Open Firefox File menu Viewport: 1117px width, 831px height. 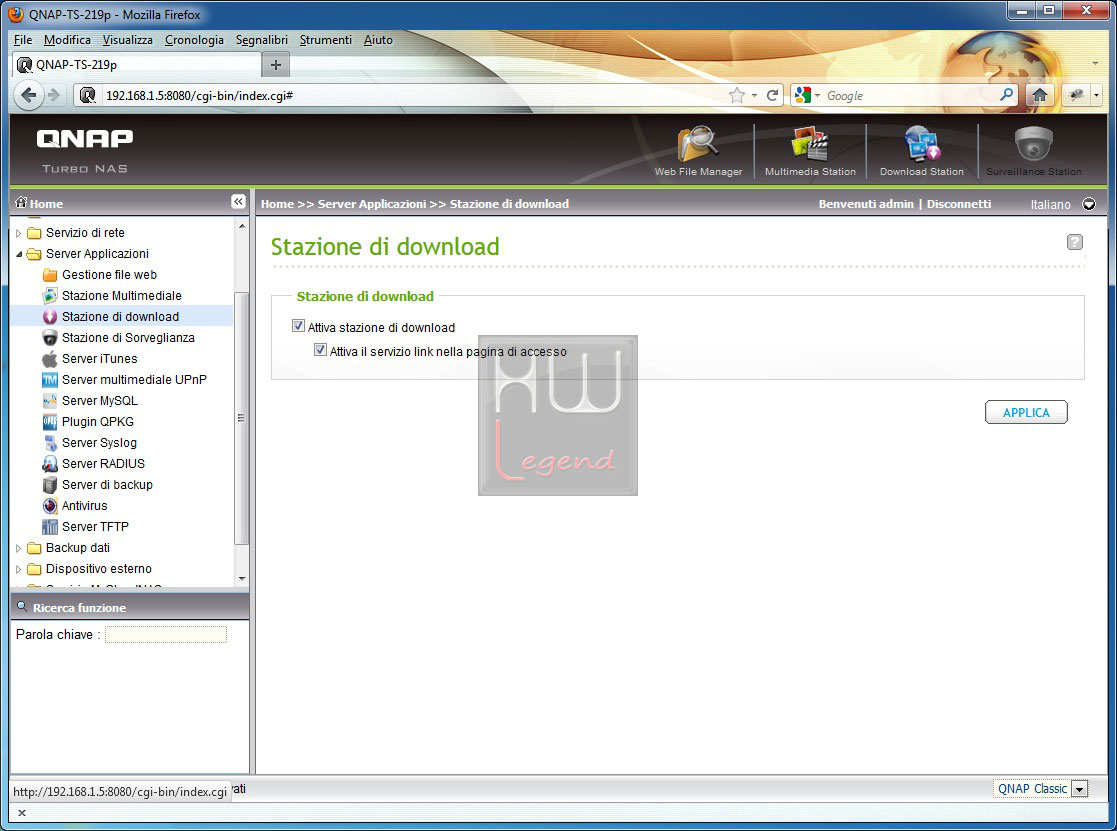pyautogui.click(x=23, y=40)
